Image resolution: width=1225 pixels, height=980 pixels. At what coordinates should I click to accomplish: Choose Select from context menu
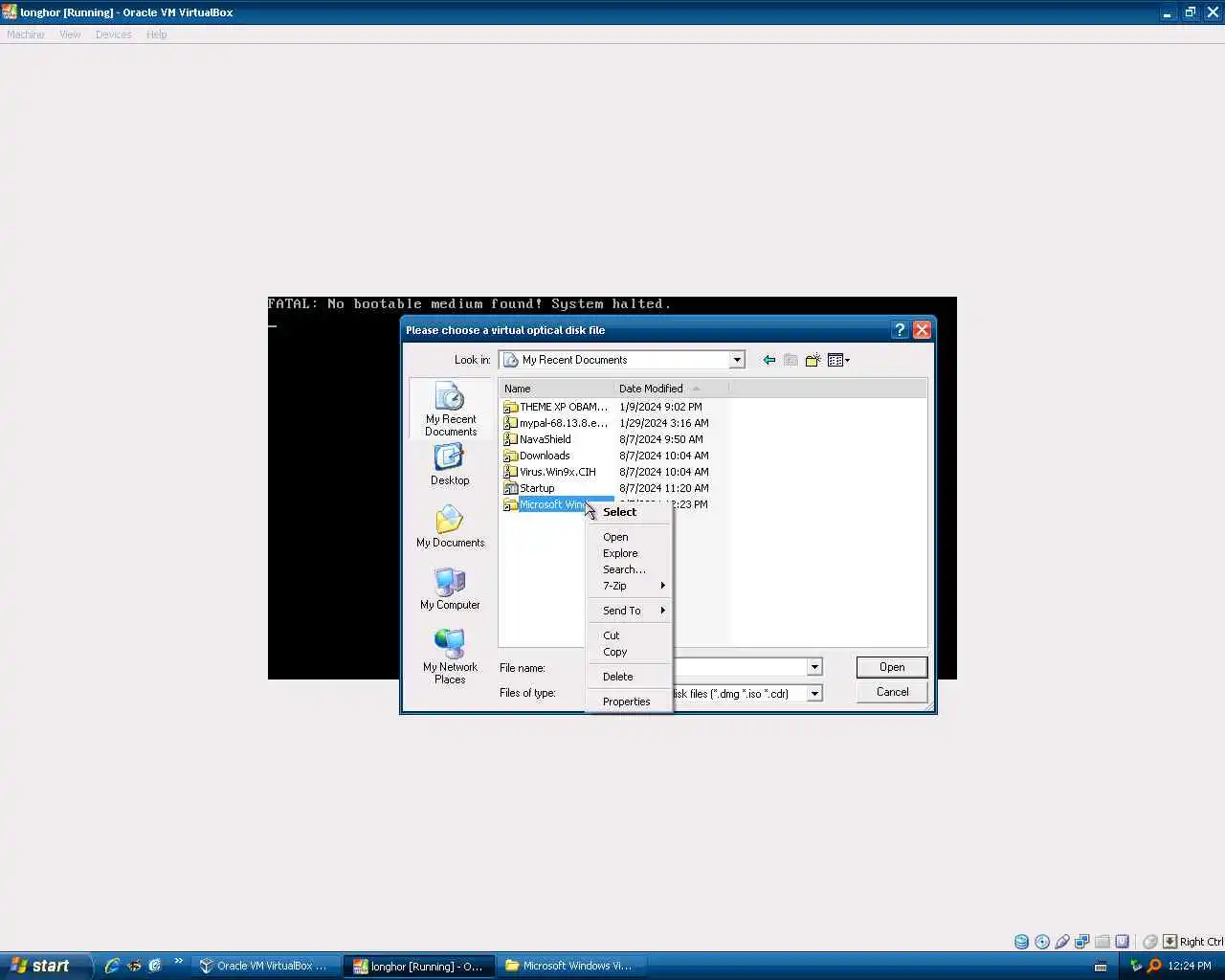coord(629,512)
